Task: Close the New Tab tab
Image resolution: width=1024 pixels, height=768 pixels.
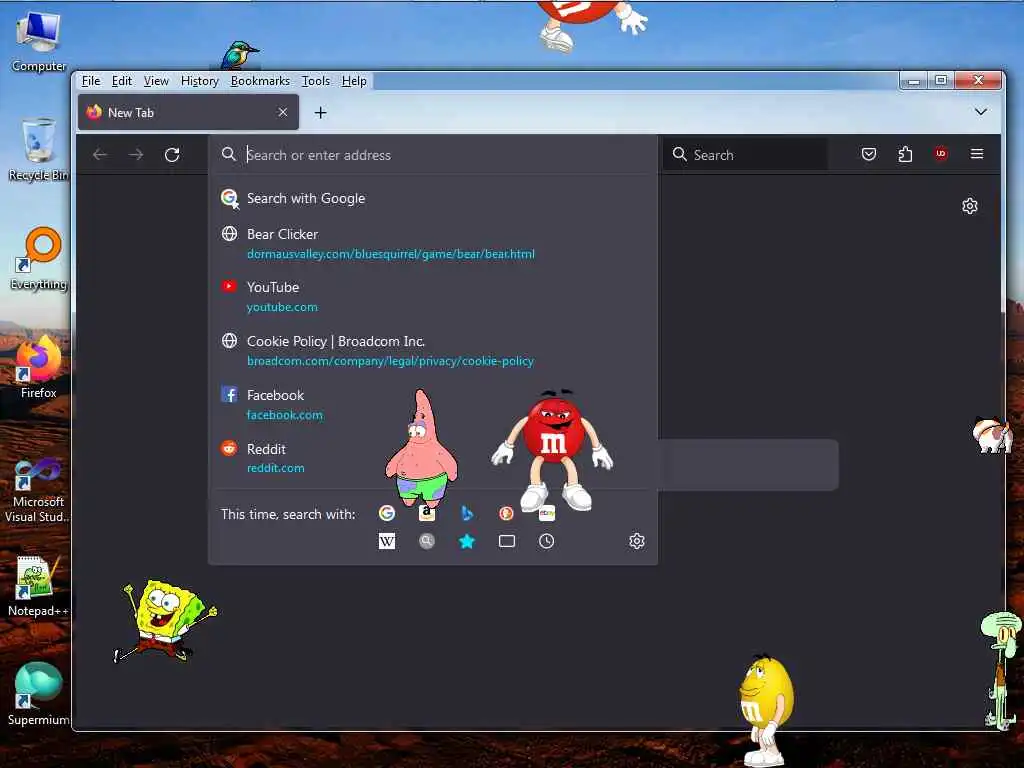Action: pos(283,112)
